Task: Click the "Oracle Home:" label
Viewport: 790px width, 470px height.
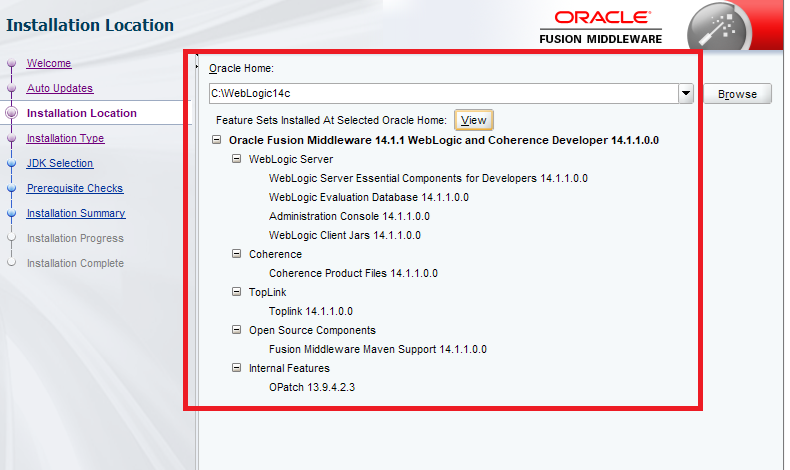Action: [x=241, y=69]
